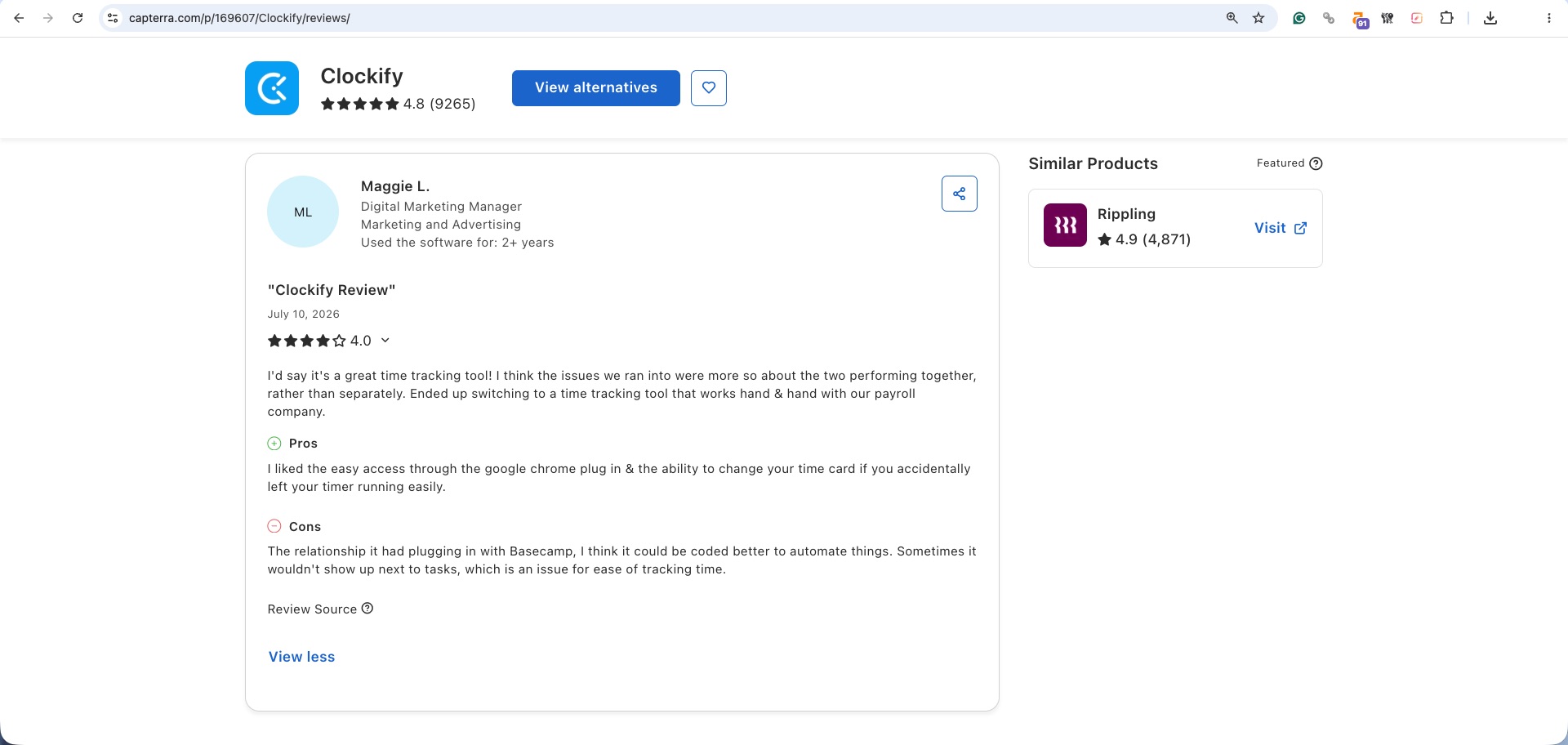Click the green Pros plus icon
Screen dimensions: 1568x745
point(274,444)
